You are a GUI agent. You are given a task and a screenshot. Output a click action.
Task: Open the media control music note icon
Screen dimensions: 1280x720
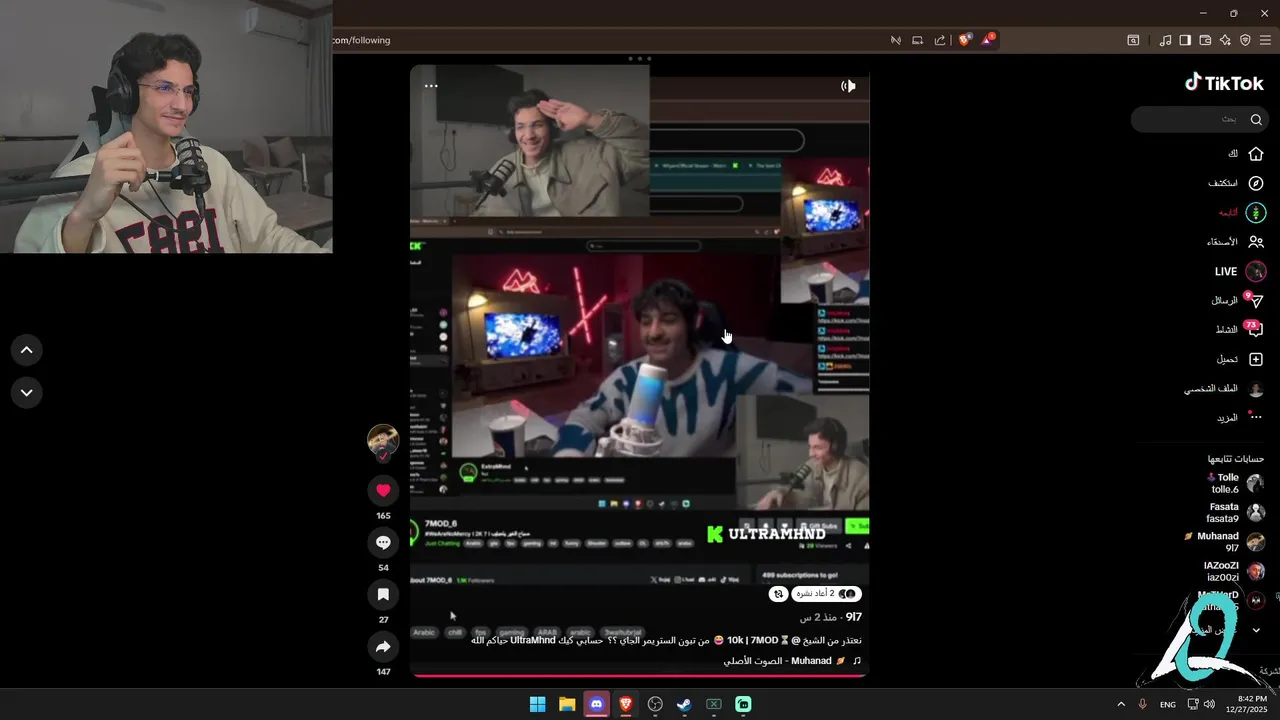tap(1165, 40)
